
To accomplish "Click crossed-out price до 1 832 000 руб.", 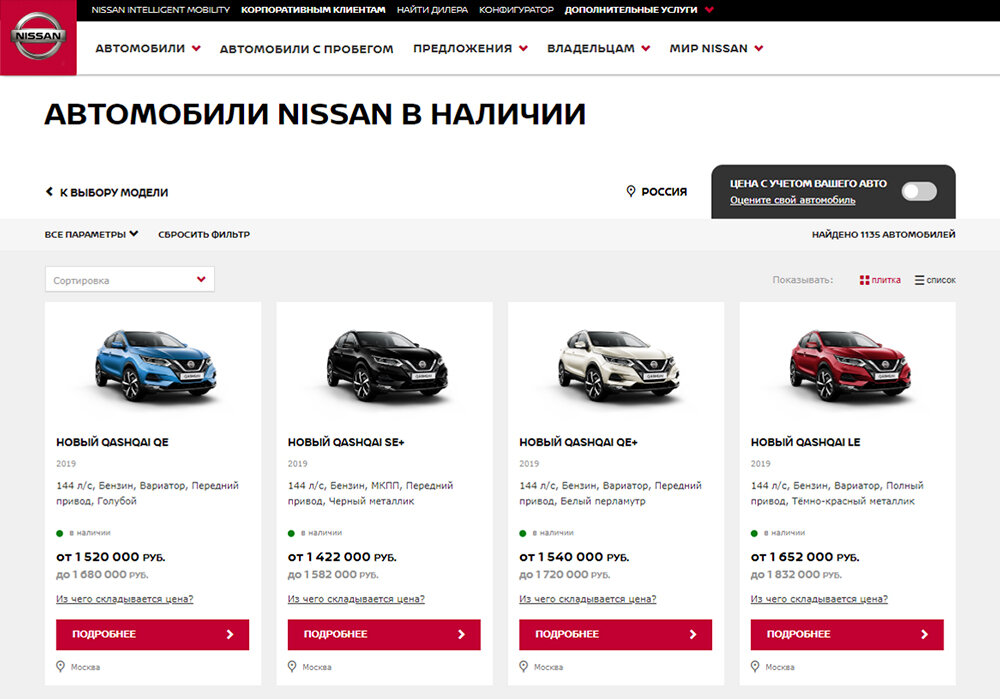I will (796, 574).
